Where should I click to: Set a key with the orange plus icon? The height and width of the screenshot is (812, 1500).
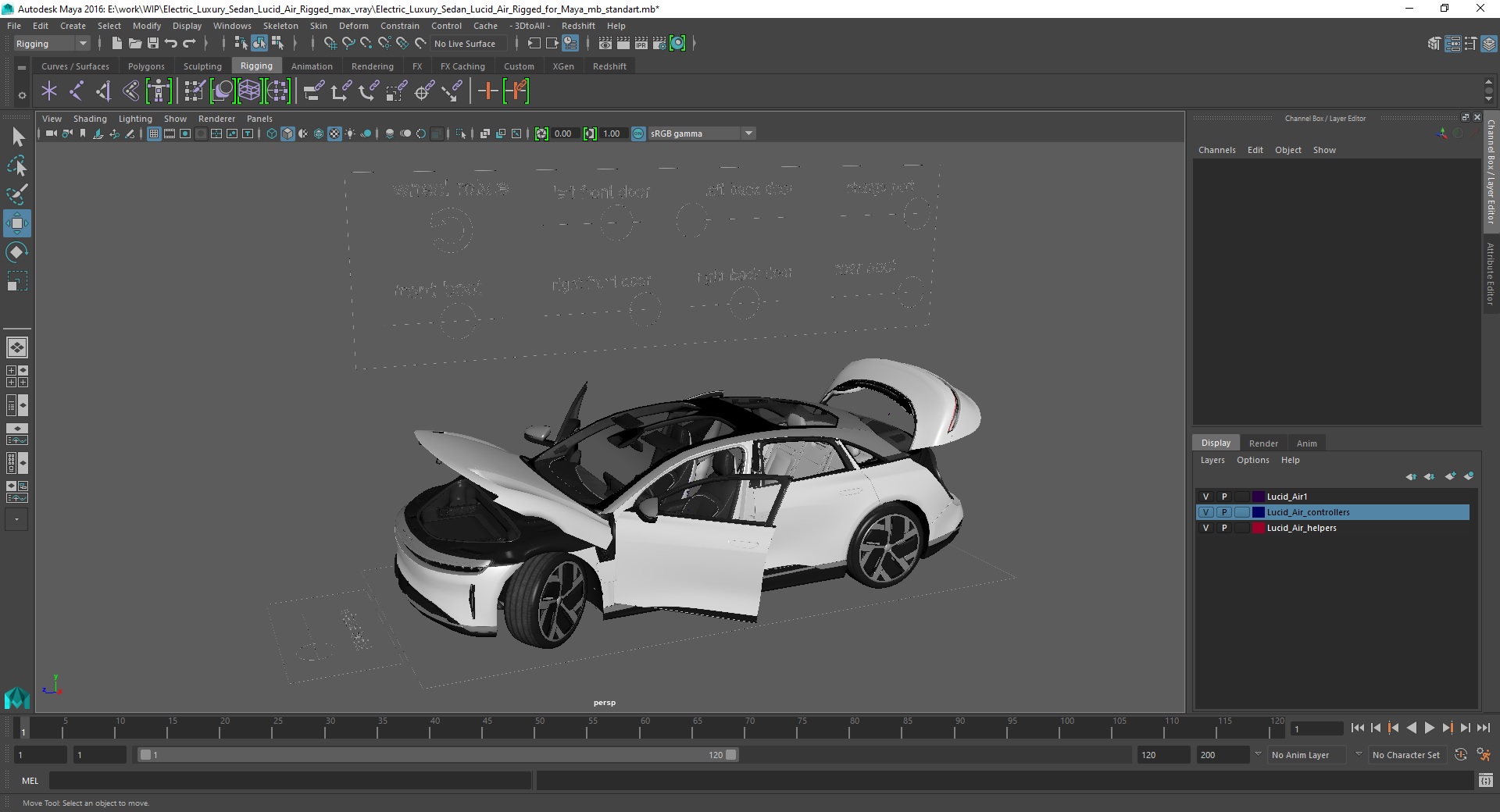pos(487,91)
